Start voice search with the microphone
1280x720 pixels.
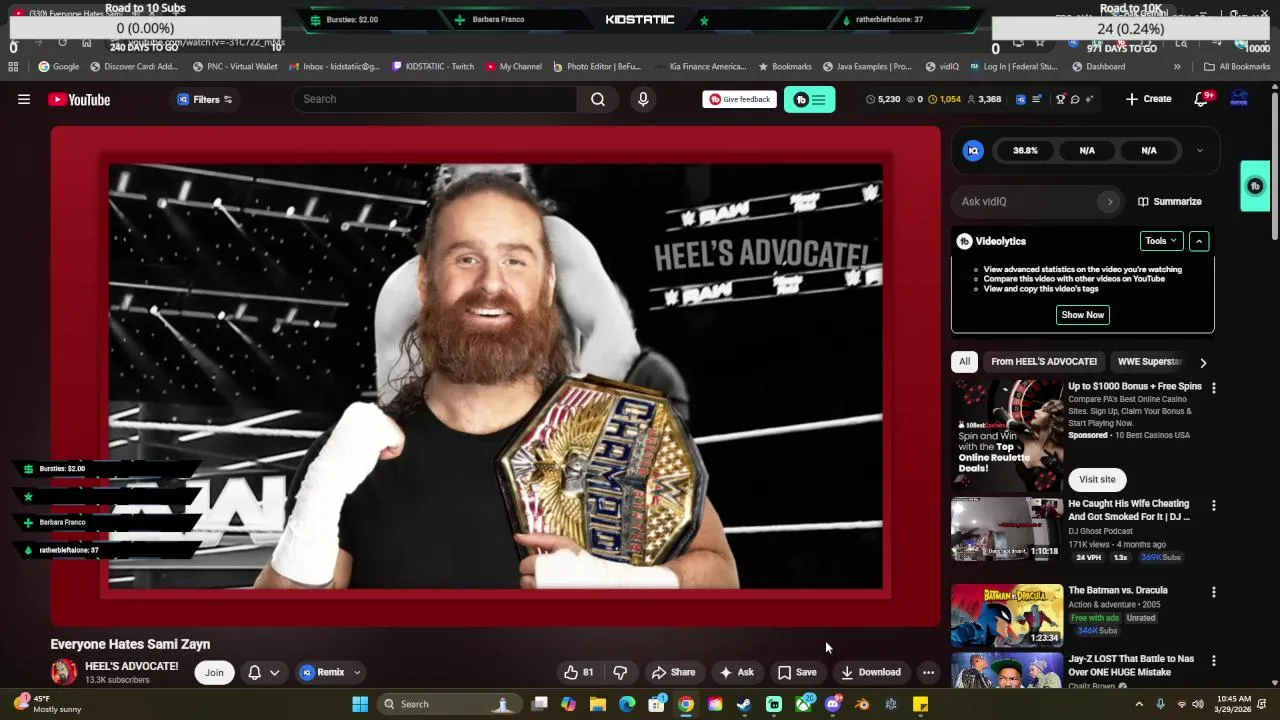(643, 99)
